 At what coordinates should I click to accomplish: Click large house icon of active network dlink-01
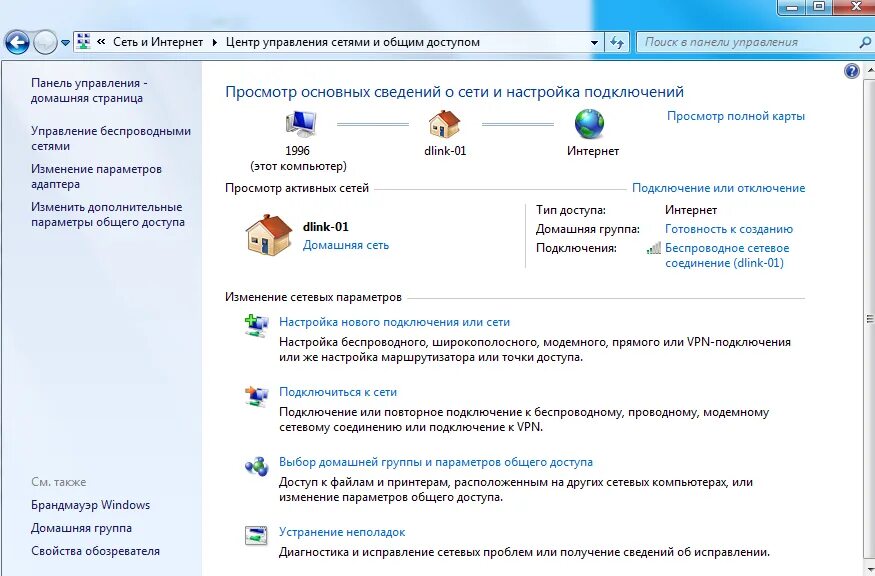pyautogui.click(x=268, y=235)
